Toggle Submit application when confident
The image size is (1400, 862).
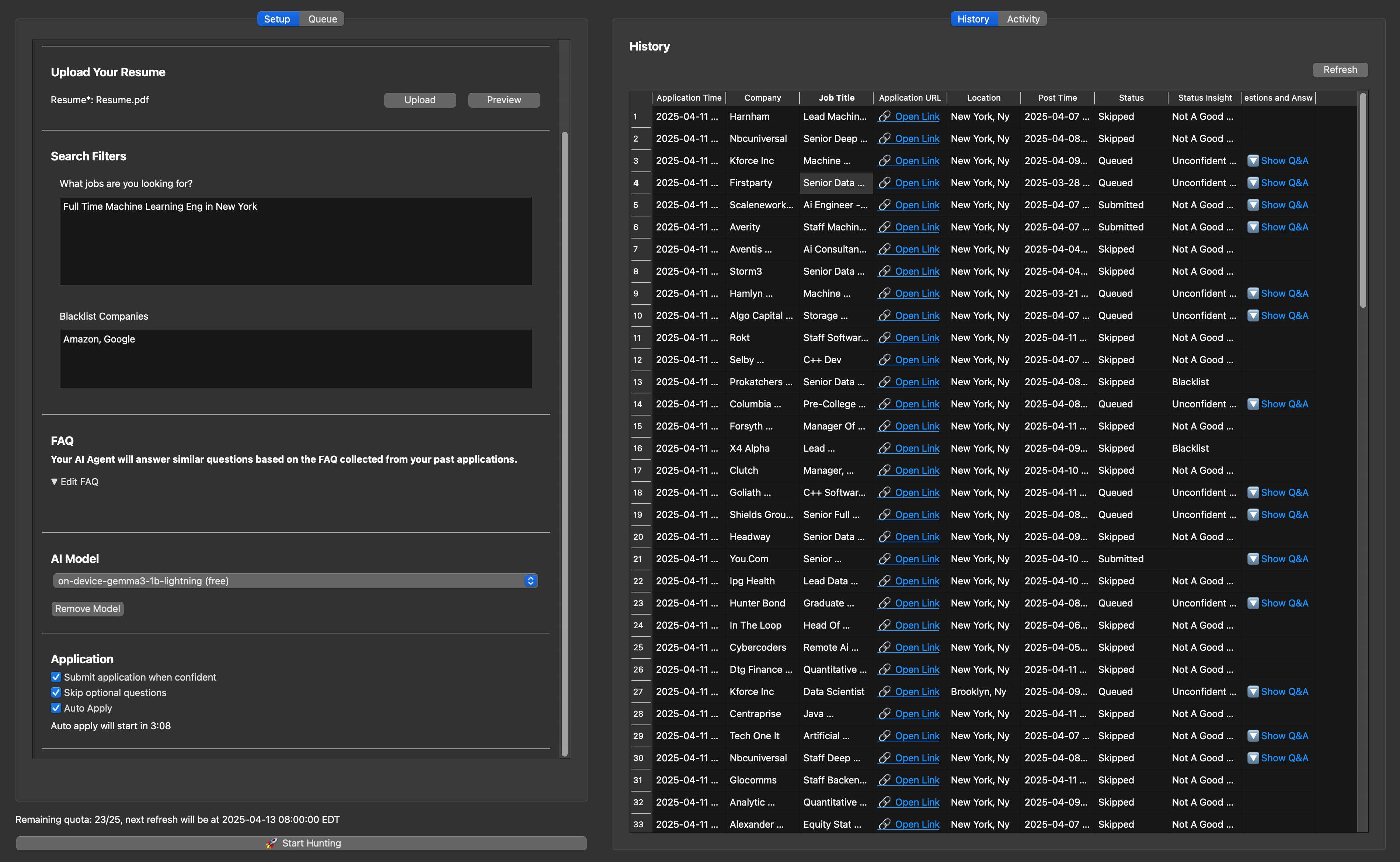tap(56, 677)
